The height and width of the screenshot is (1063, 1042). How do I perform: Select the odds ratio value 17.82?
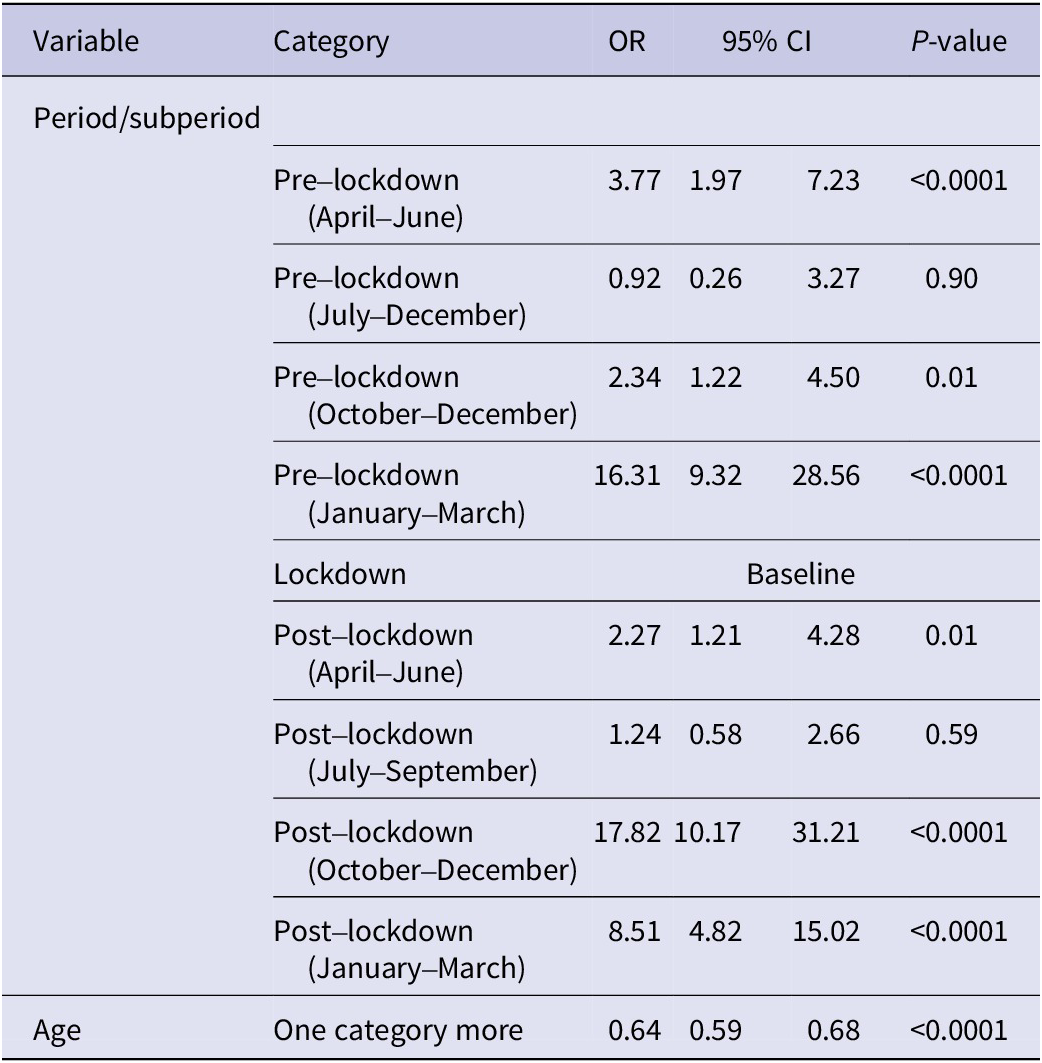point(627,832)
